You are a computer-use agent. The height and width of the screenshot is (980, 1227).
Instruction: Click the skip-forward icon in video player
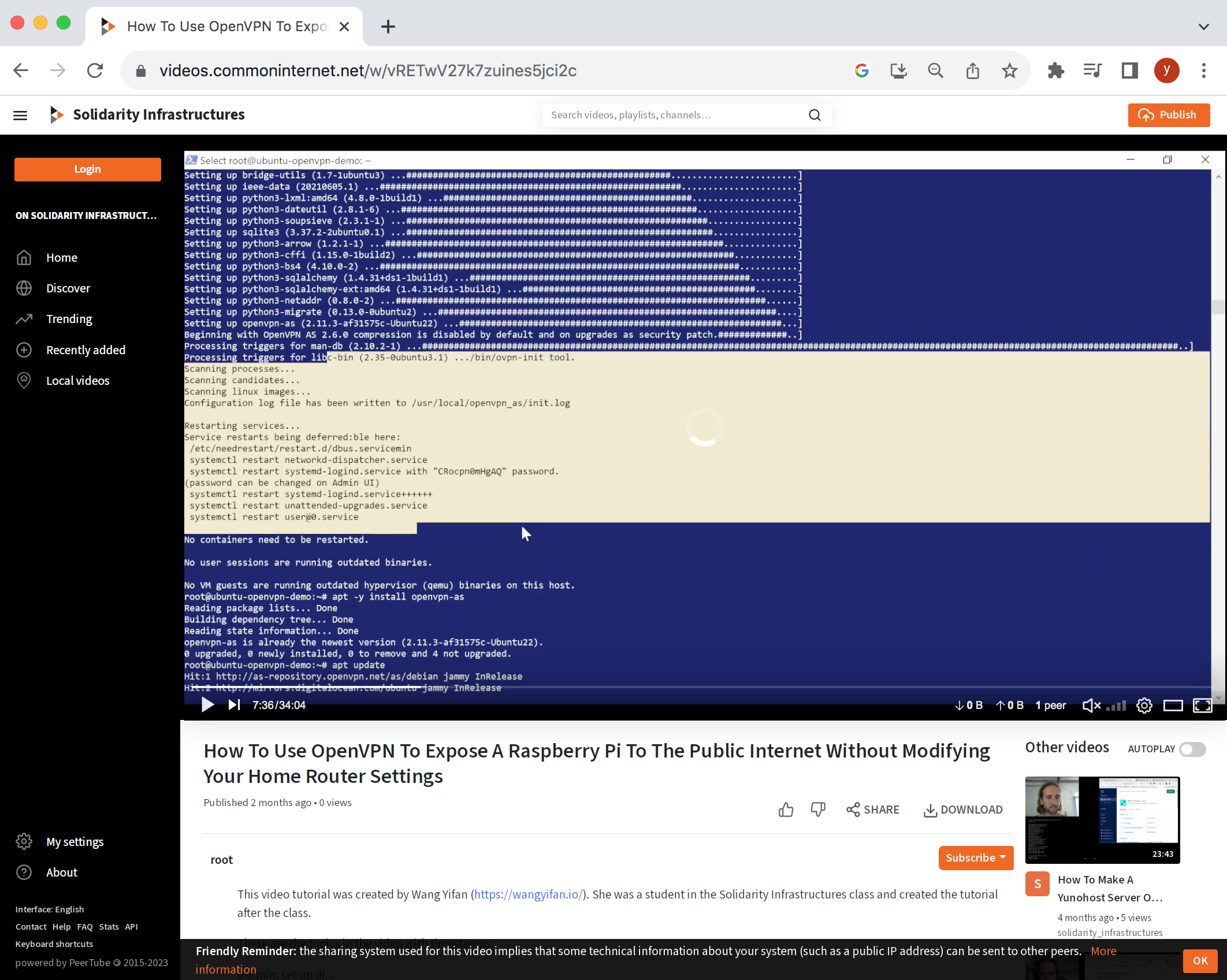point(233,705)
